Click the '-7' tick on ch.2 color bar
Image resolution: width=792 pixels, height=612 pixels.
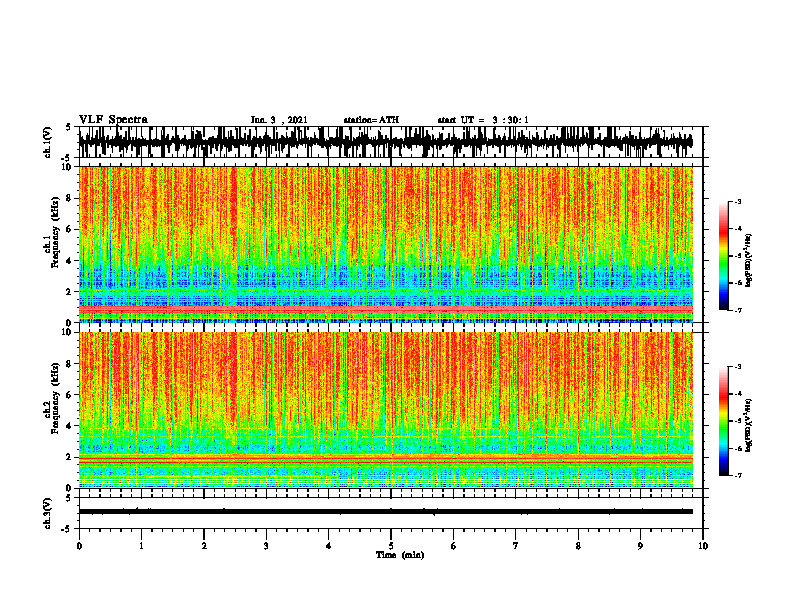point(737,475)
